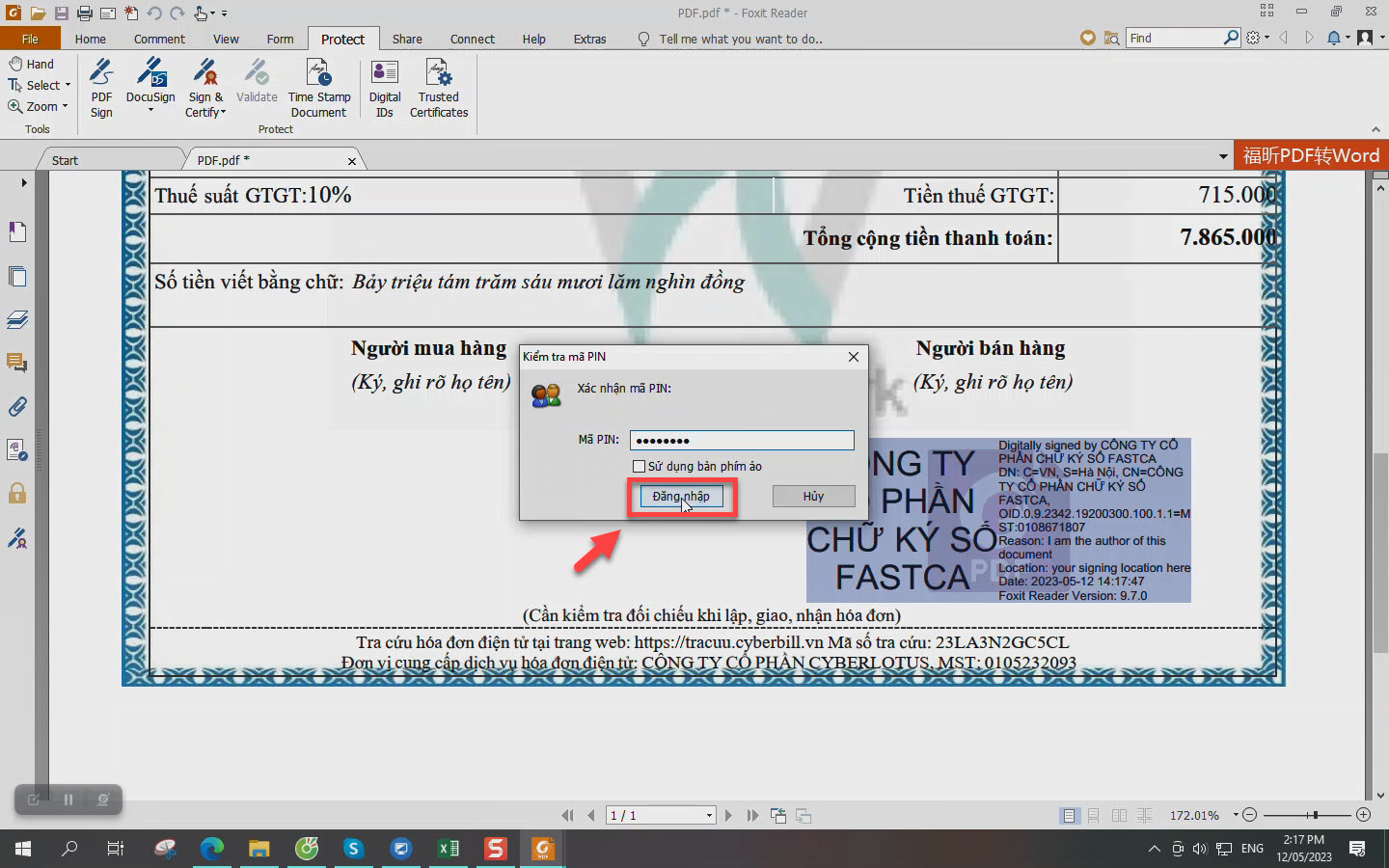Open the File menu
The height and width of the screenshot is (868, 1389).
pyautogui.click(x=30, y=40)
